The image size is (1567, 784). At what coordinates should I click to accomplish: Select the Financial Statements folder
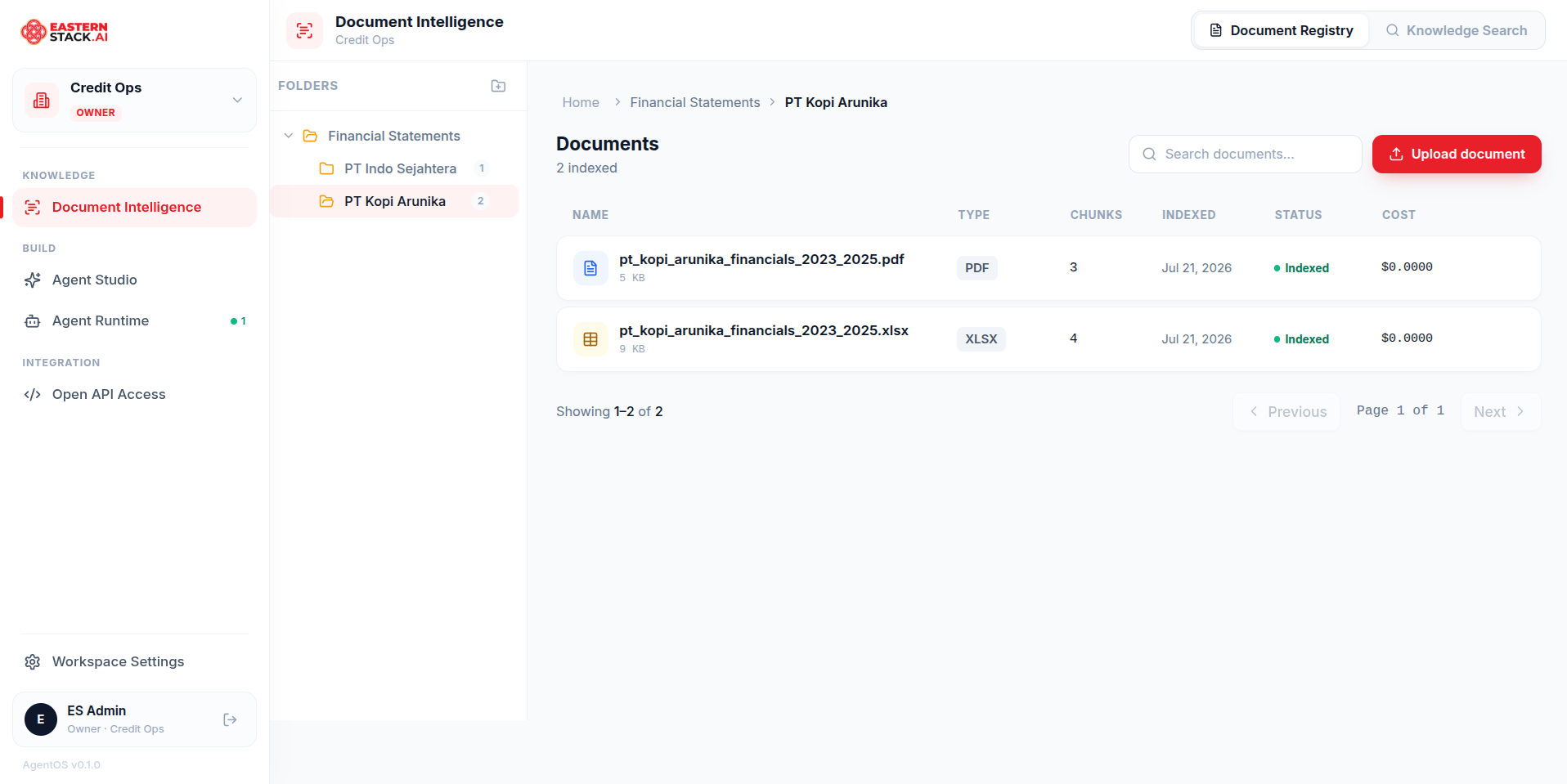tap(394, 136)
